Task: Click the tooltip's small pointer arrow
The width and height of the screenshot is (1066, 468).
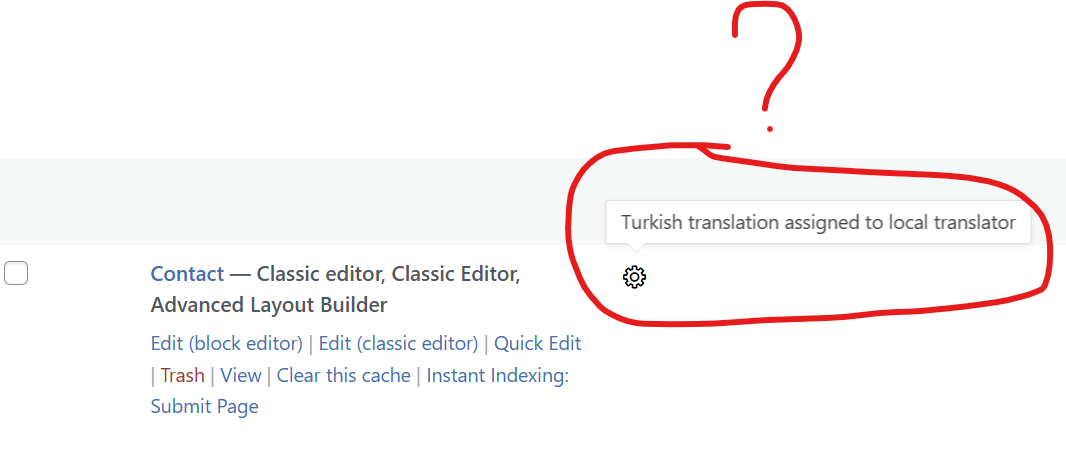Action: (634, 248)
